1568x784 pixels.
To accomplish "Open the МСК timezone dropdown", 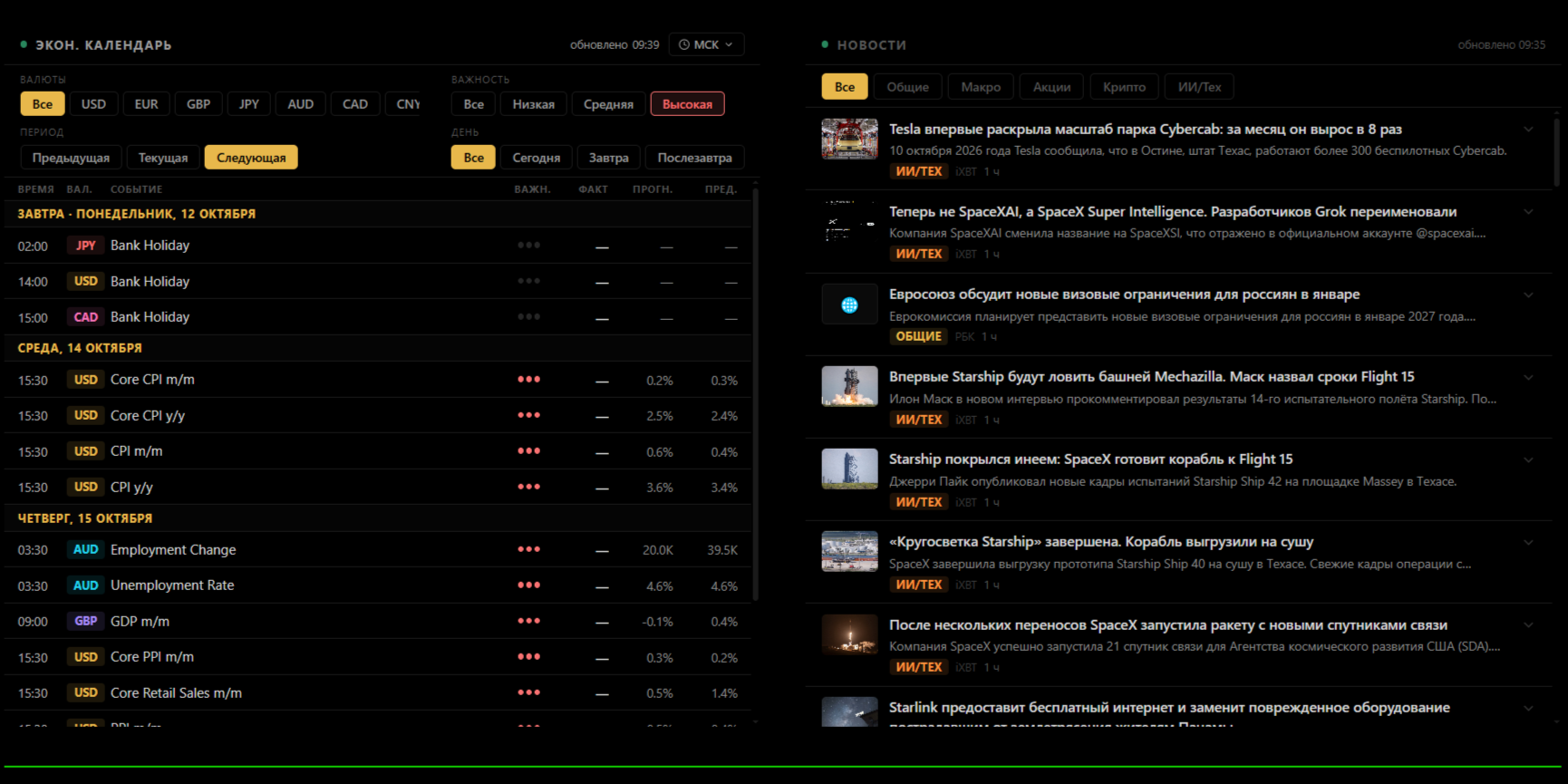I will [706, 44].
